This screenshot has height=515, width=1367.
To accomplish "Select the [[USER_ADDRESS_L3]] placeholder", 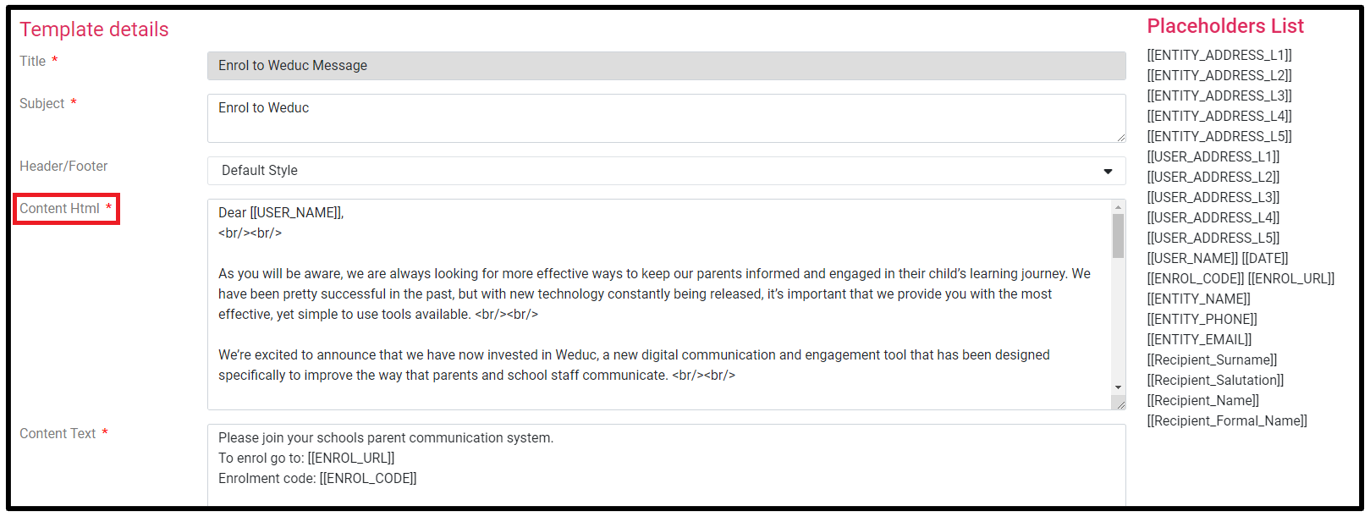I will [1213, 197].
